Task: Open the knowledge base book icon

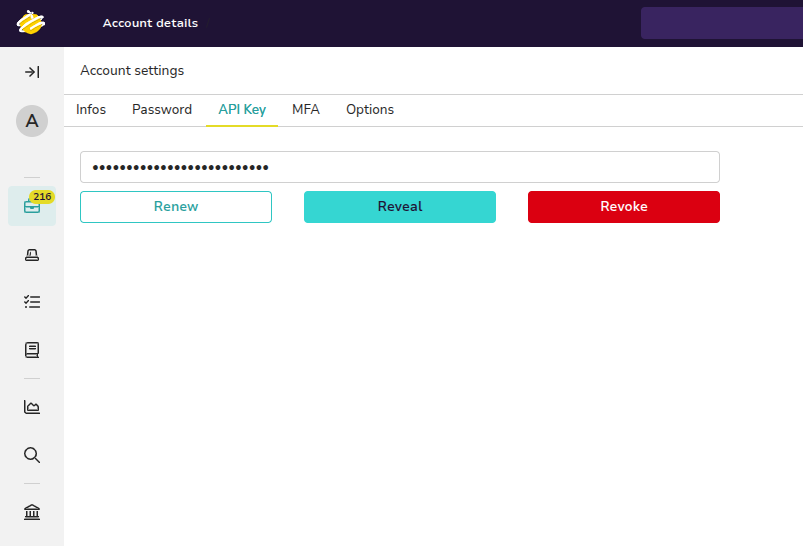Action: 32,350
